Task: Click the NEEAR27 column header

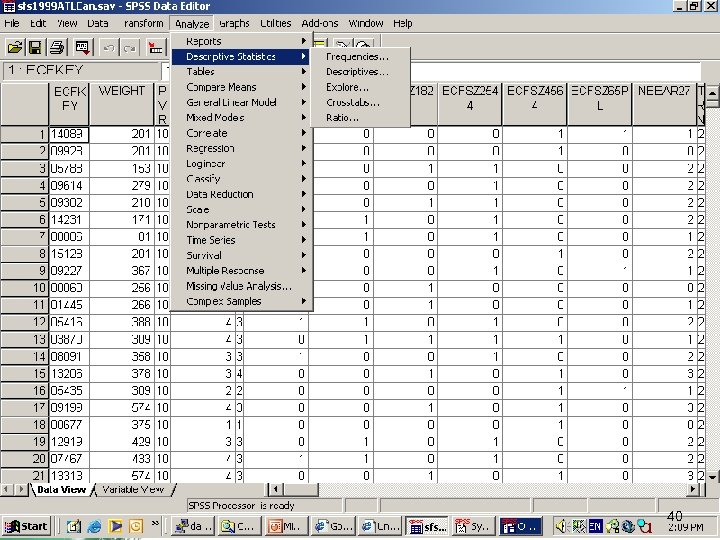Action: tap(664, 104)
